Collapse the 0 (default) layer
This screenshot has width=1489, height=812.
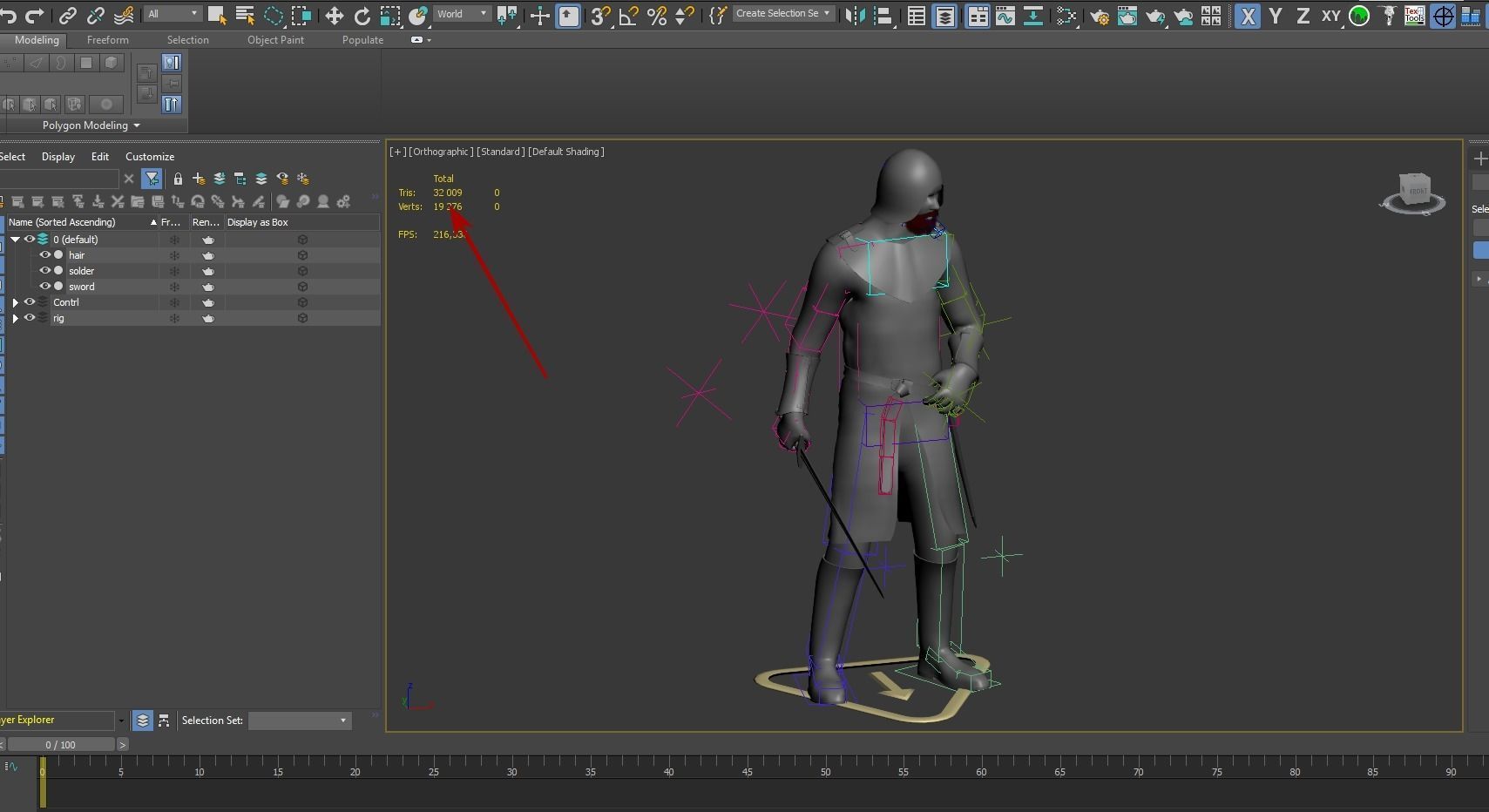15,240
